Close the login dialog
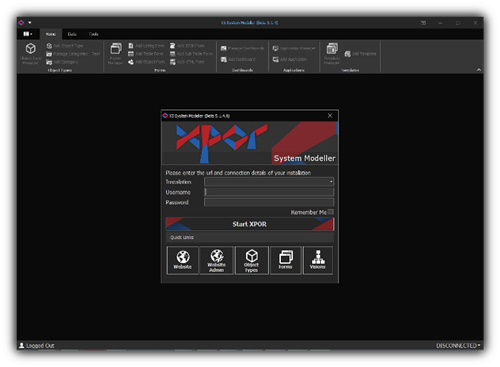The width and height of the screenshot is (500, 367). click(330, 116)
